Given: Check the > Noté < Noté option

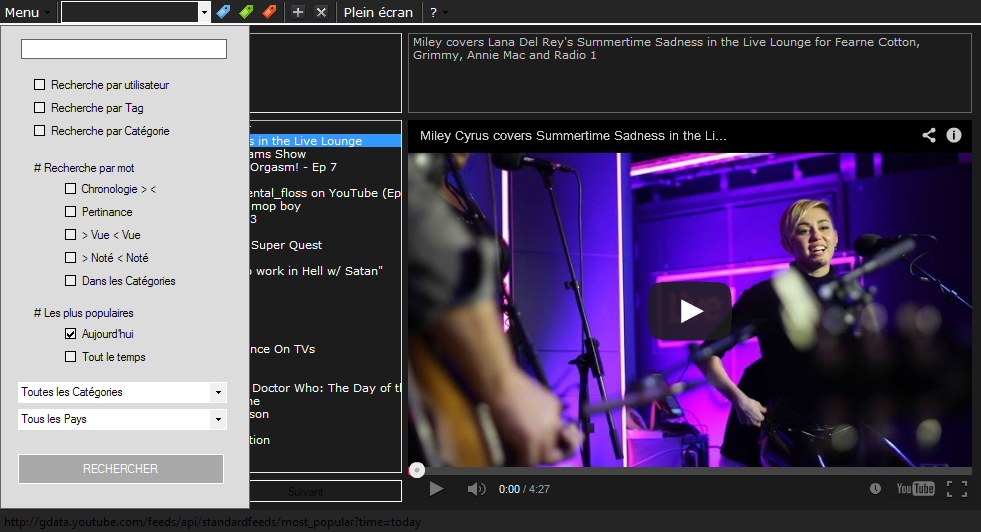Looking at the screenshot, I should tap(71, 257).
